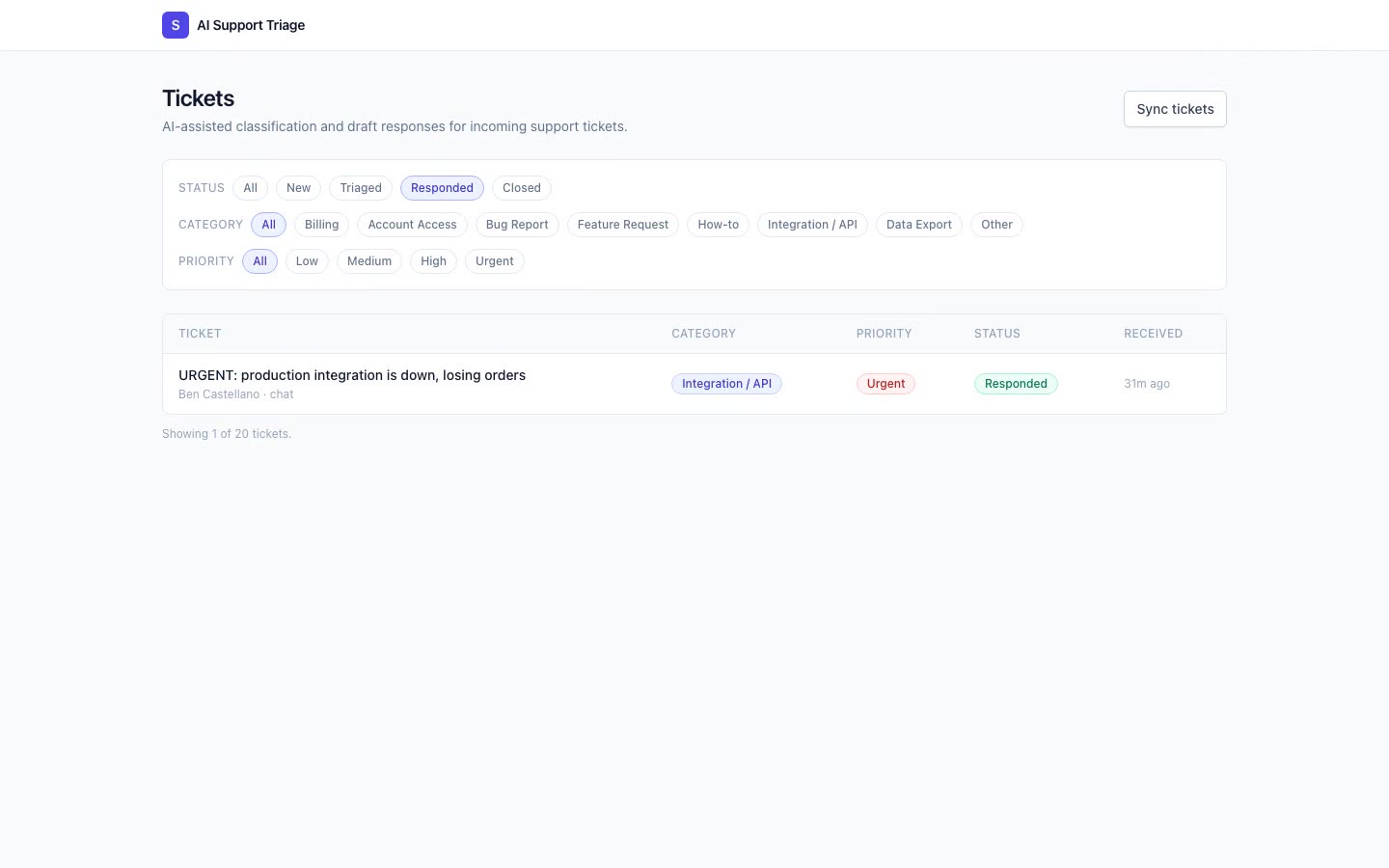Select the All status filter

[x=250, y=188]
